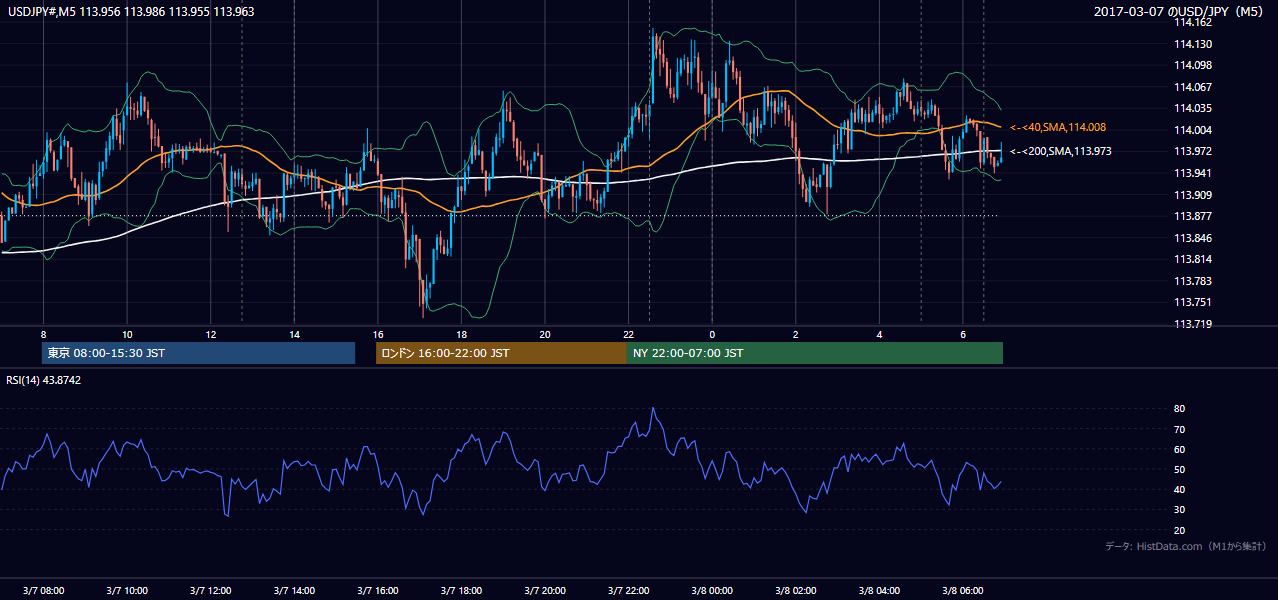The width and height of the screenshot is (1278, 600).
Task: Click hour tick 14 under the price chart
Action: click(x=294, y=334)
